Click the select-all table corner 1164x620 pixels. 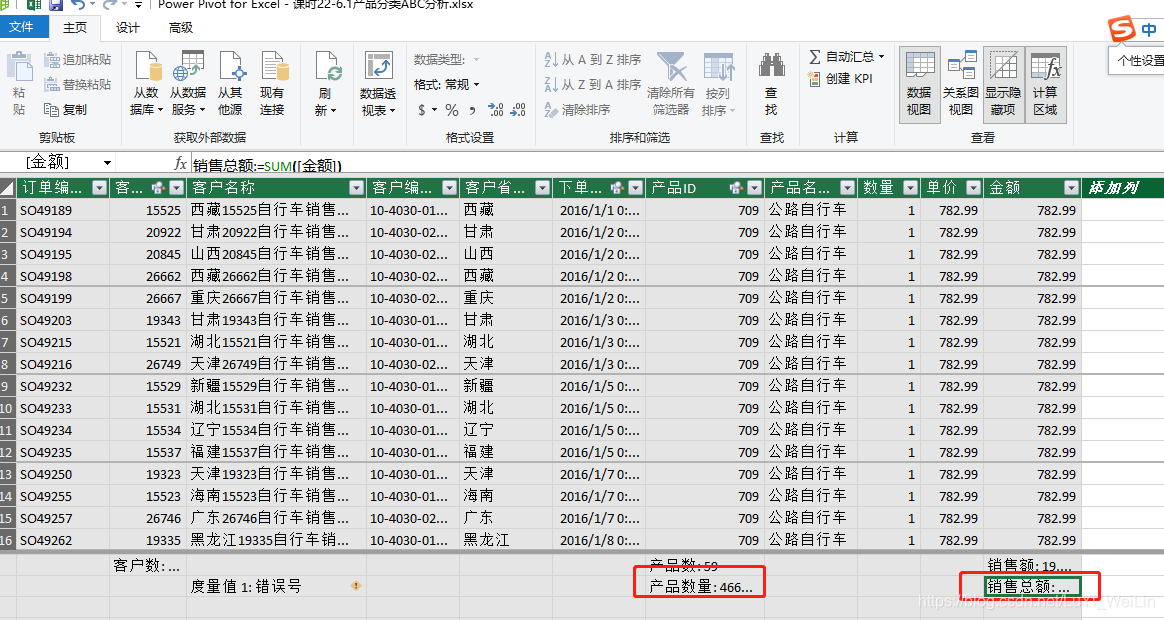coord(7,188)
